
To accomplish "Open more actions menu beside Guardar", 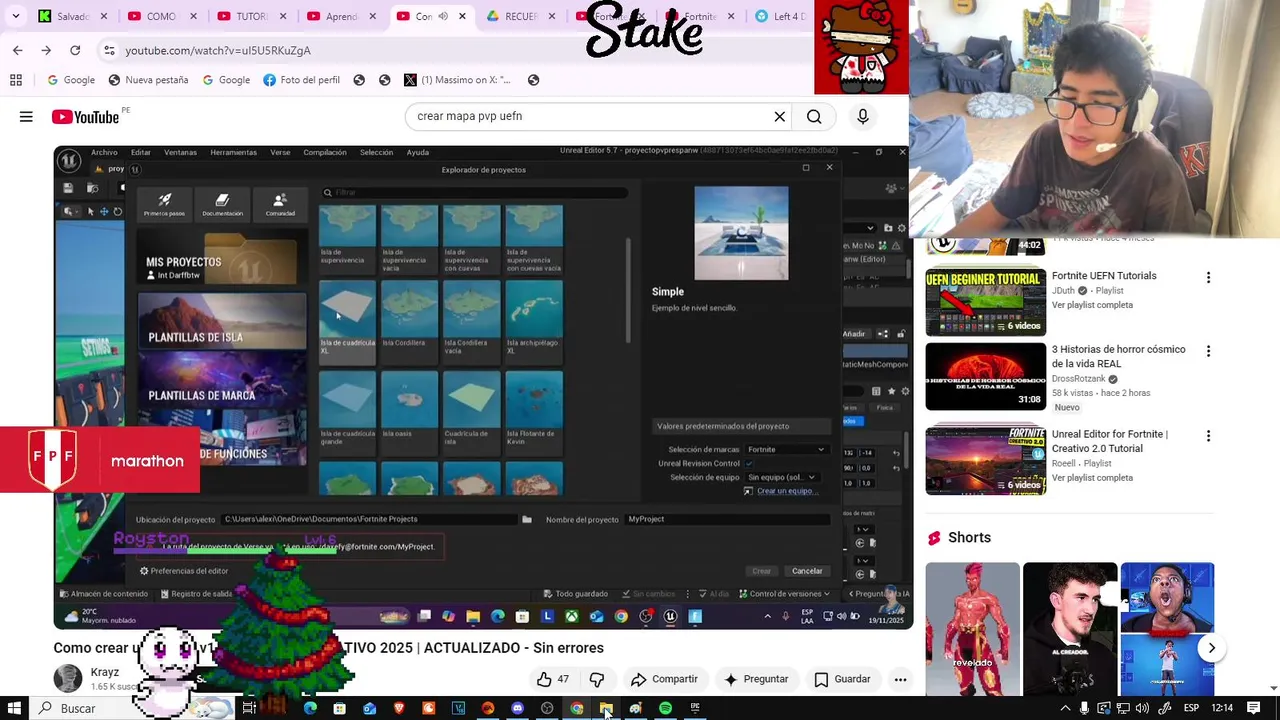I will (x=900, y=679).
